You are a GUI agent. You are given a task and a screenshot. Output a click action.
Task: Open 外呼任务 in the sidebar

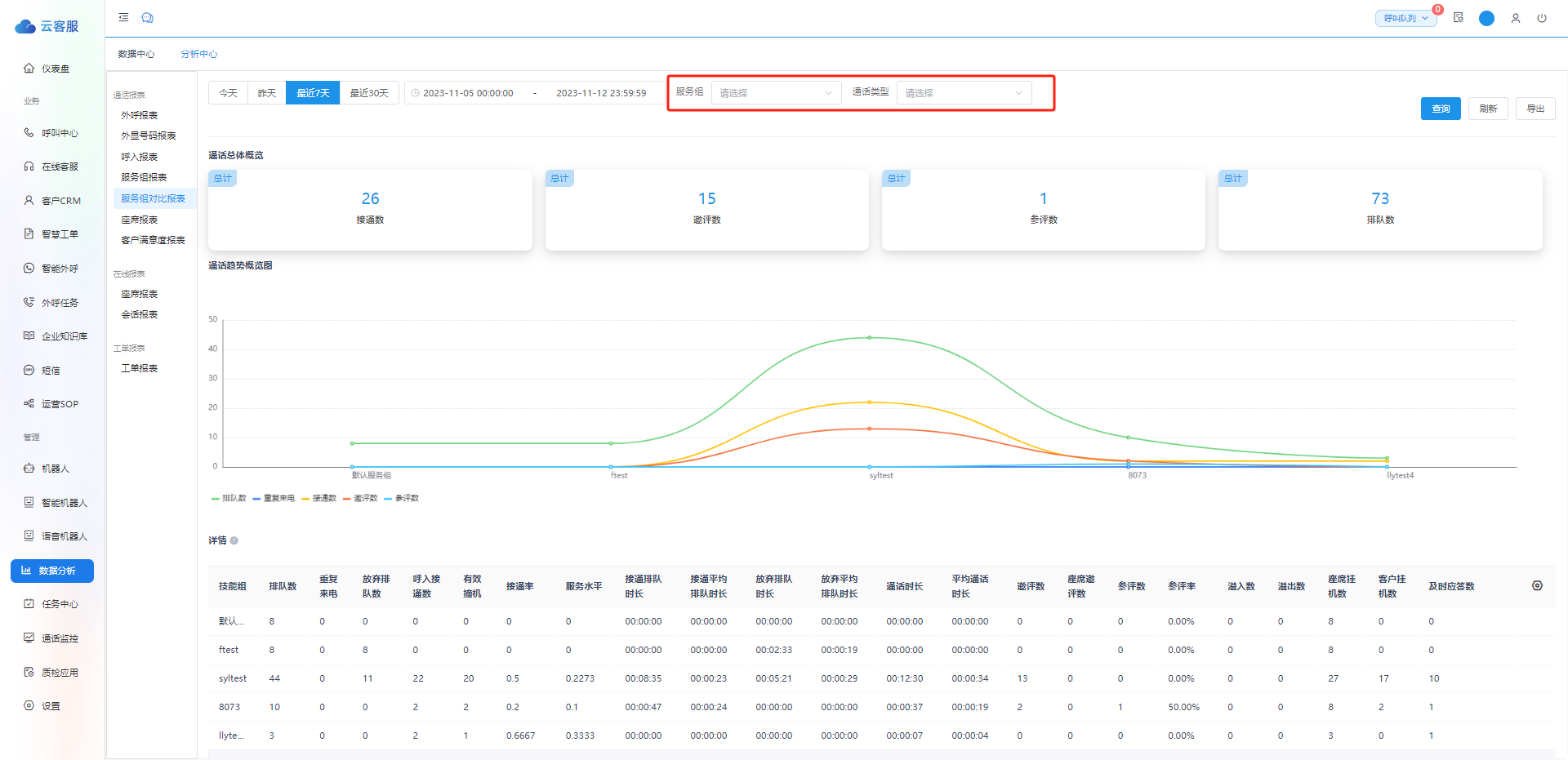click(52, 303)
